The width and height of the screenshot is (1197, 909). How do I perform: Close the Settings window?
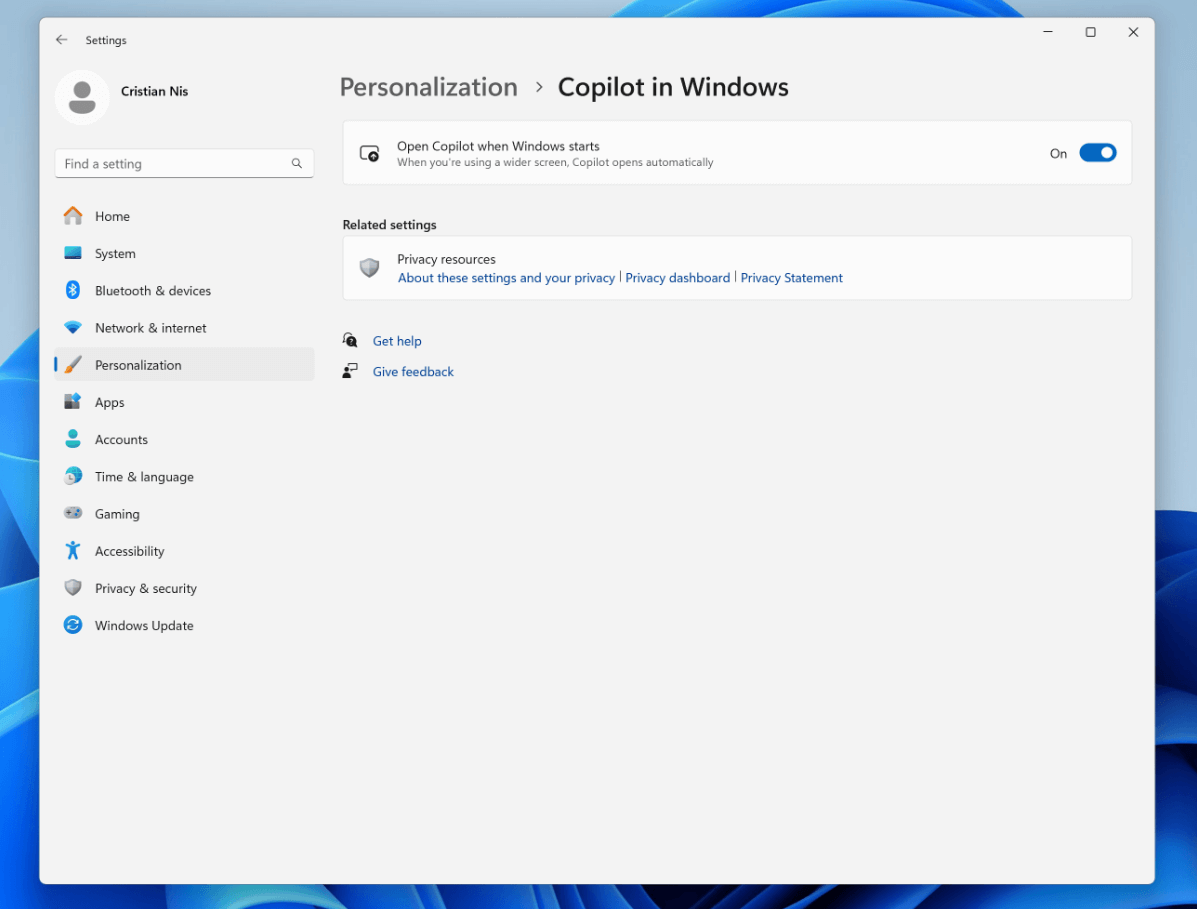point(1133,32)
